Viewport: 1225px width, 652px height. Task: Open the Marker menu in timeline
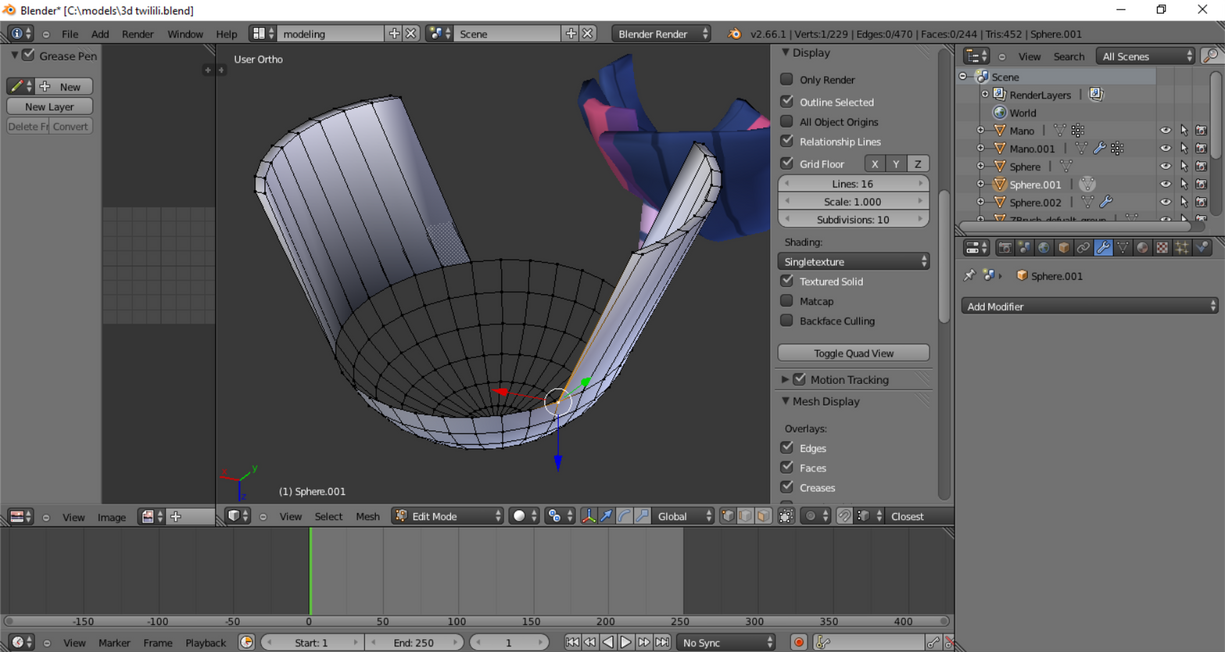tap(115, 643)
